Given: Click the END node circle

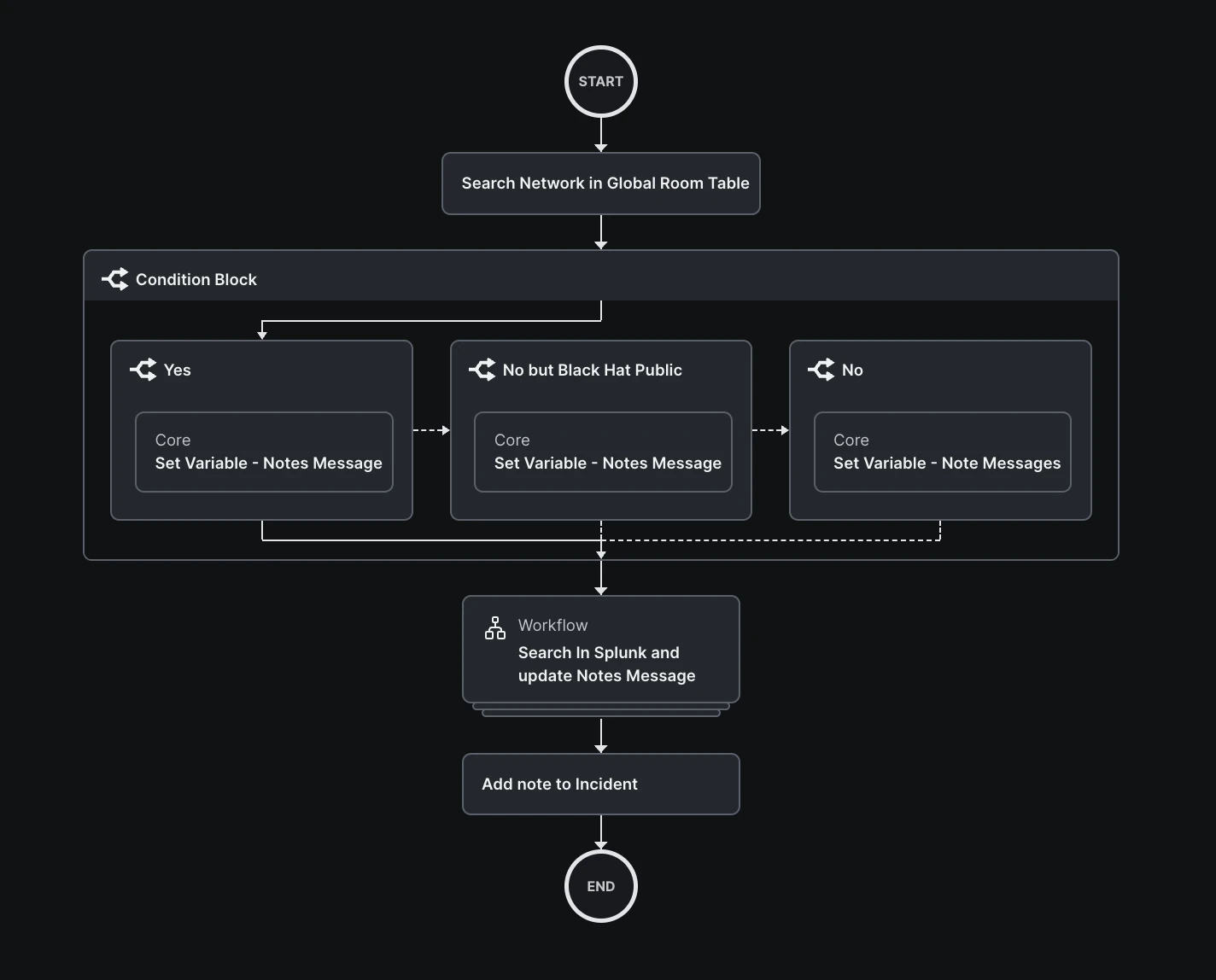Looking at the screenshot, I should [600, 886].
